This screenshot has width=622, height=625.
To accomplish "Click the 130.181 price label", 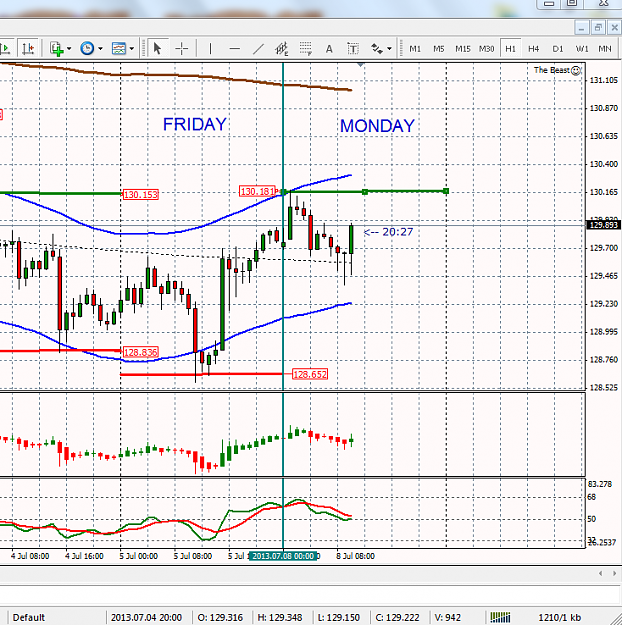I will (x=258, y=191).
